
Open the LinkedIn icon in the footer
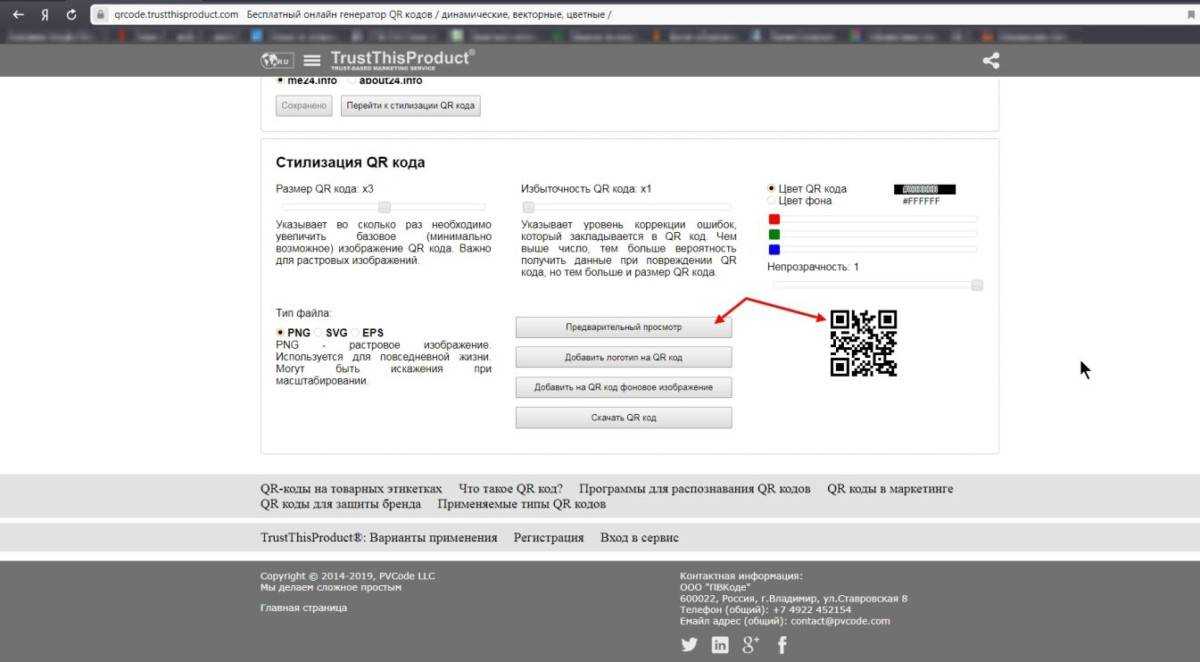pos(720,645)
